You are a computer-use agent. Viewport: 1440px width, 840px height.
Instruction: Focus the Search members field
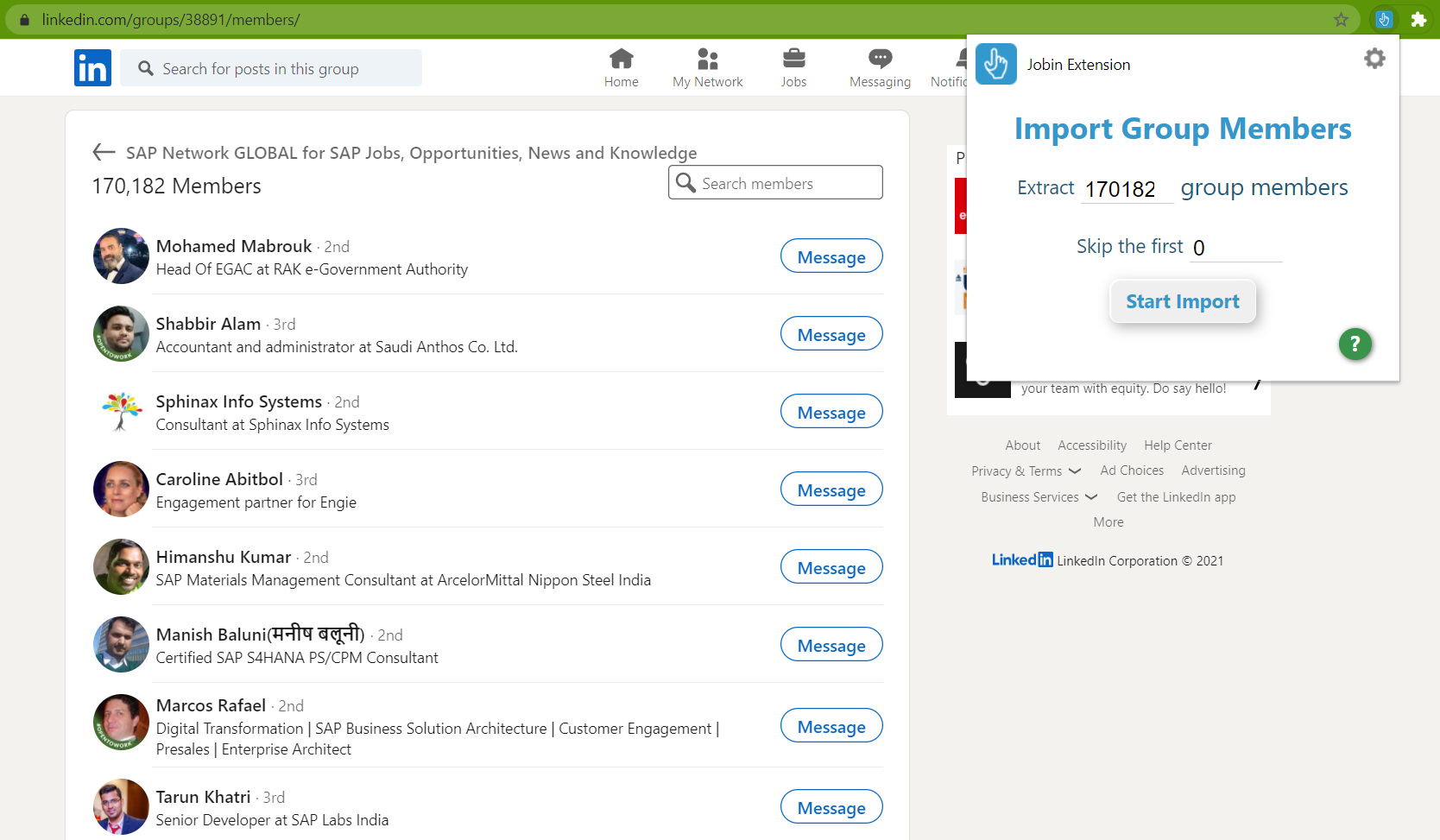[775, 182]
